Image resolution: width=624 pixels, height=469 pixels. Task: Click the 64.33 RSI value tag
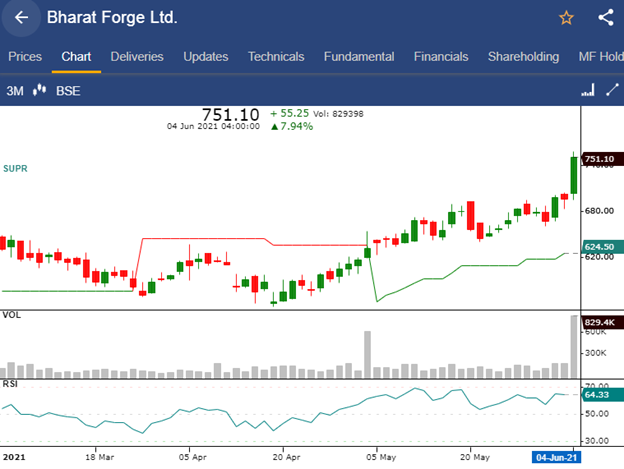602,395
